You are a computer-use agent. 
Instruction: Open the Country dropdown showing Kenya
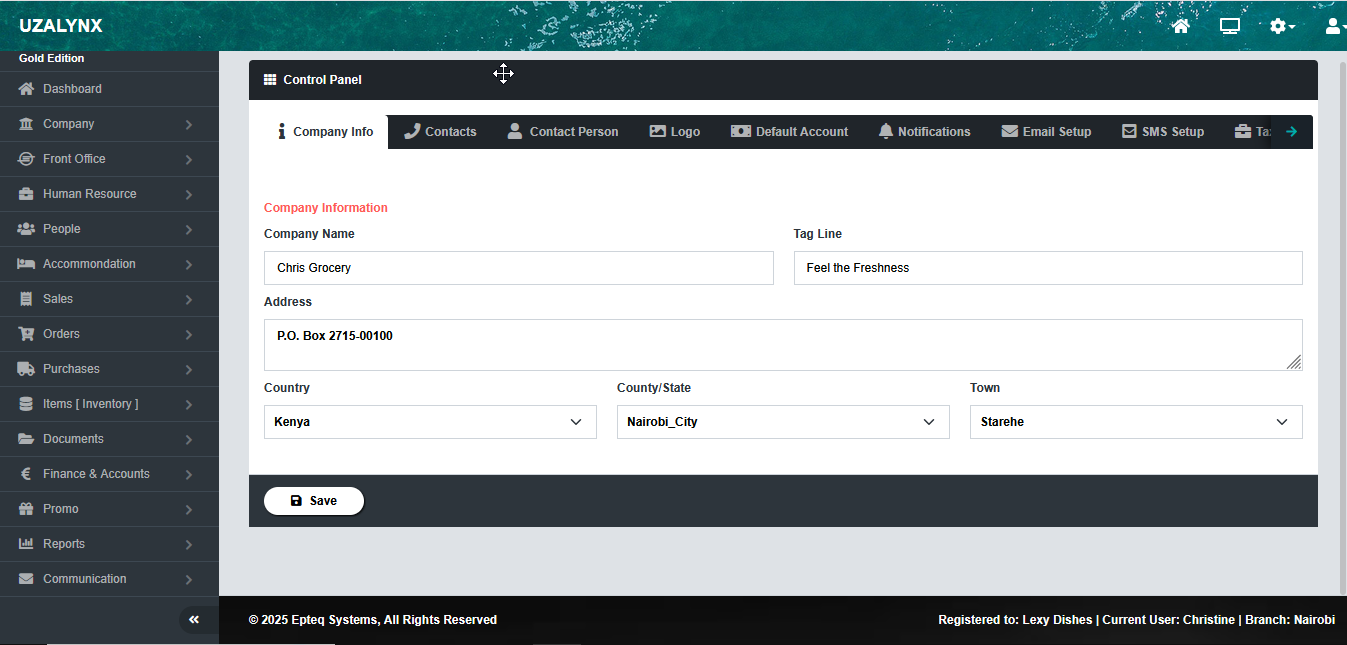click(430, 422)
